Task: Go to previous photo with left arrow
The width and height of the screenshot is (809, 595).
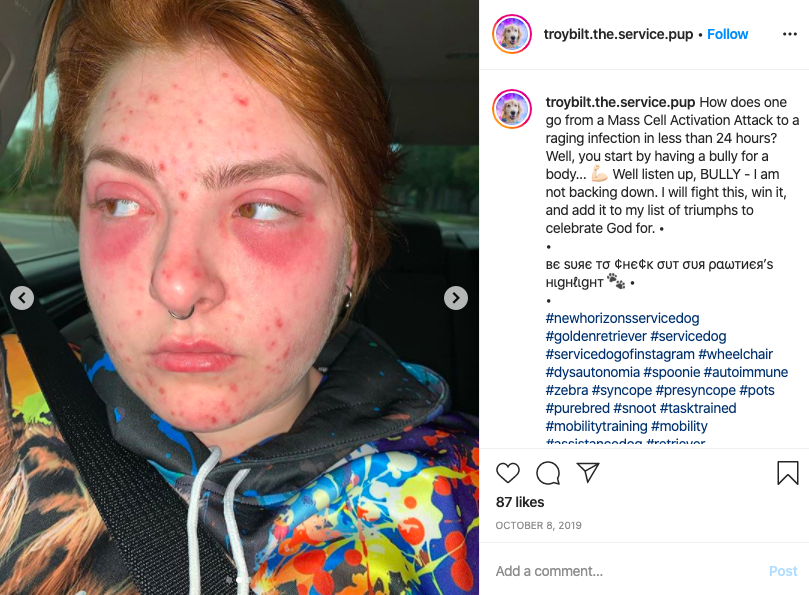Action: [x=22, y=298]
